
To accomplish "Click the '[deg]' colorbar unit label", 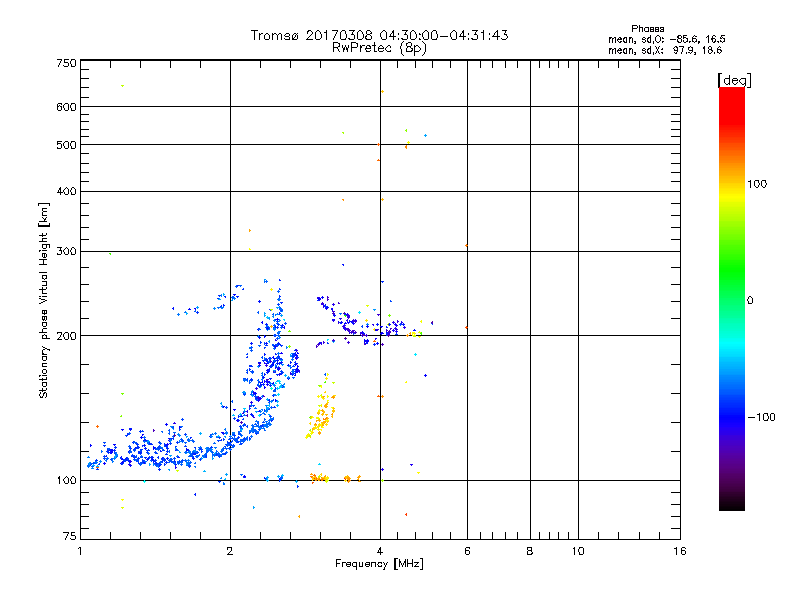I will pos(734,80).
